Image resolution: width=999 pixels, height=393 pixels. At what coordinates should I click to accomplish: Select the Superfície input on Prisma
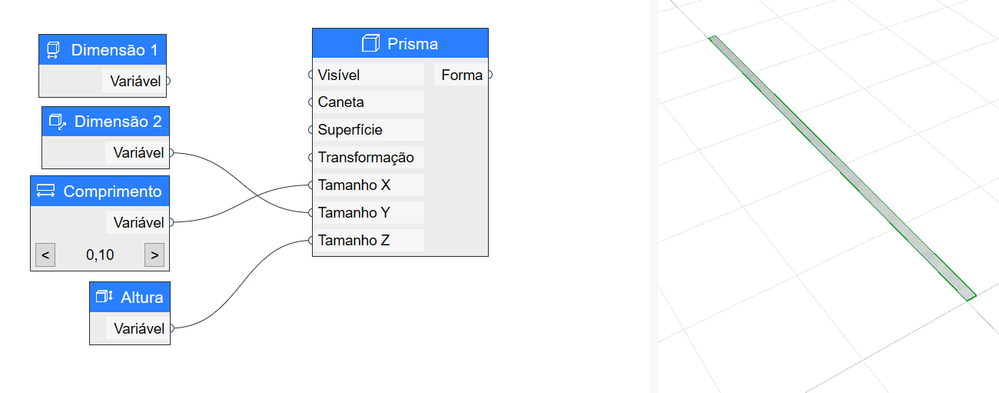coord(312,130)
